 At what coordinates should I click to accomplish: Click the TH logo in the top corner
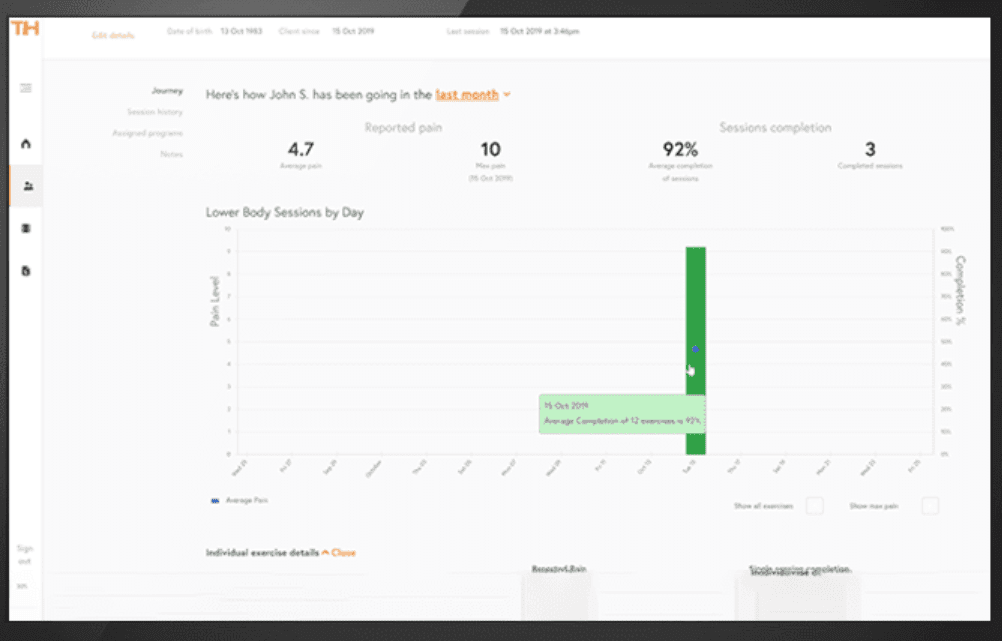(x=27, y=29)
